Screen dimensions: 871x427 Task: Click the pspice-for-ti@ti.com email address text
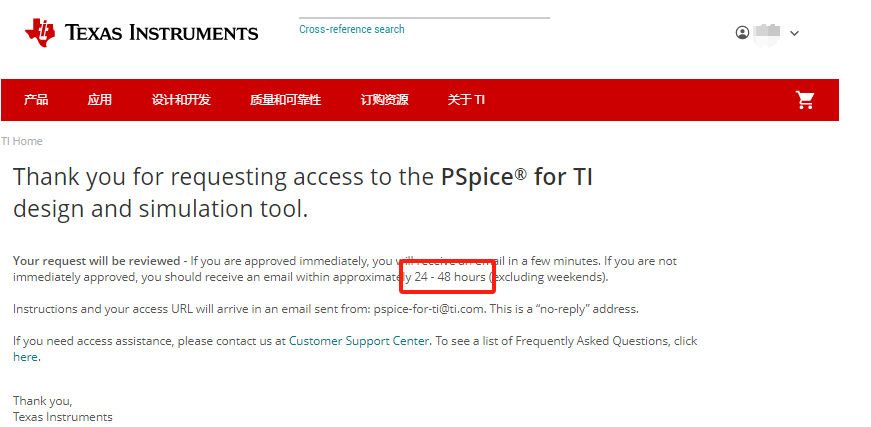(428, 309)
